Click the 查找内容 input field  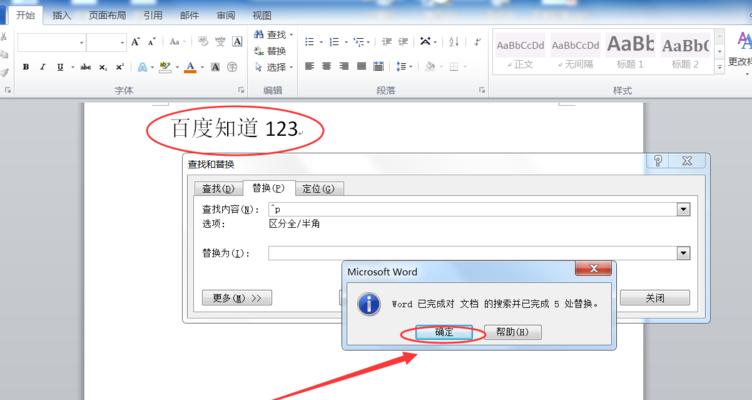[x=472, y=209]
